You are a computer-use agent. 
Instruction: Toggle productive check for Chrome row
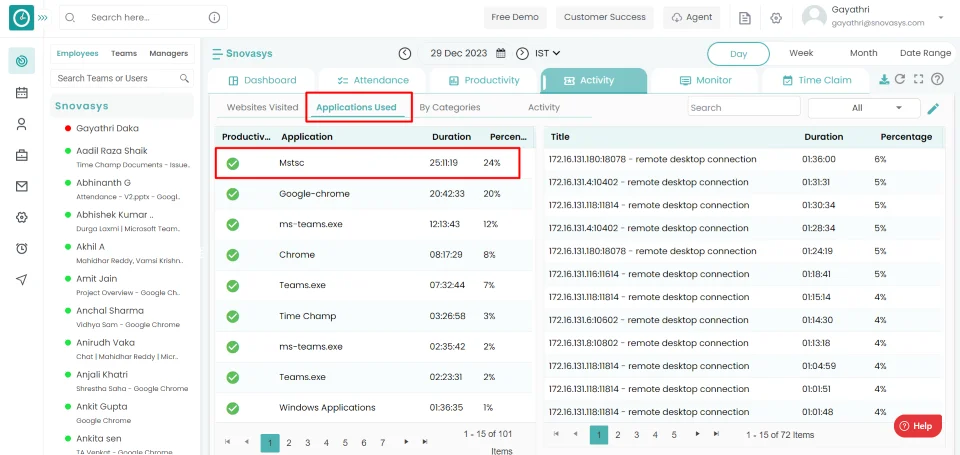coord(233,255)
